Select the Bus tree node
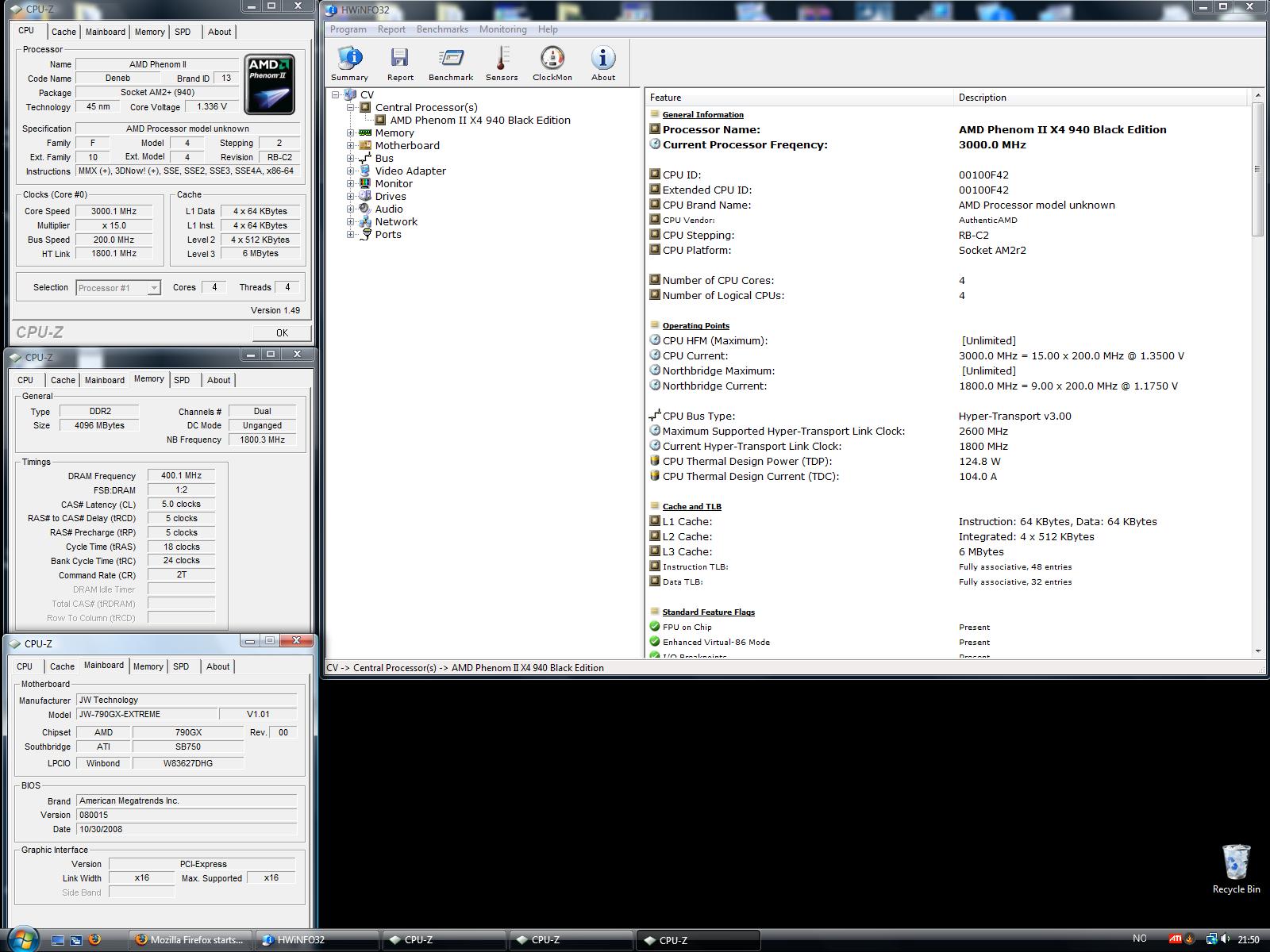The image size is (1270, 952). [x=384, y=159]
